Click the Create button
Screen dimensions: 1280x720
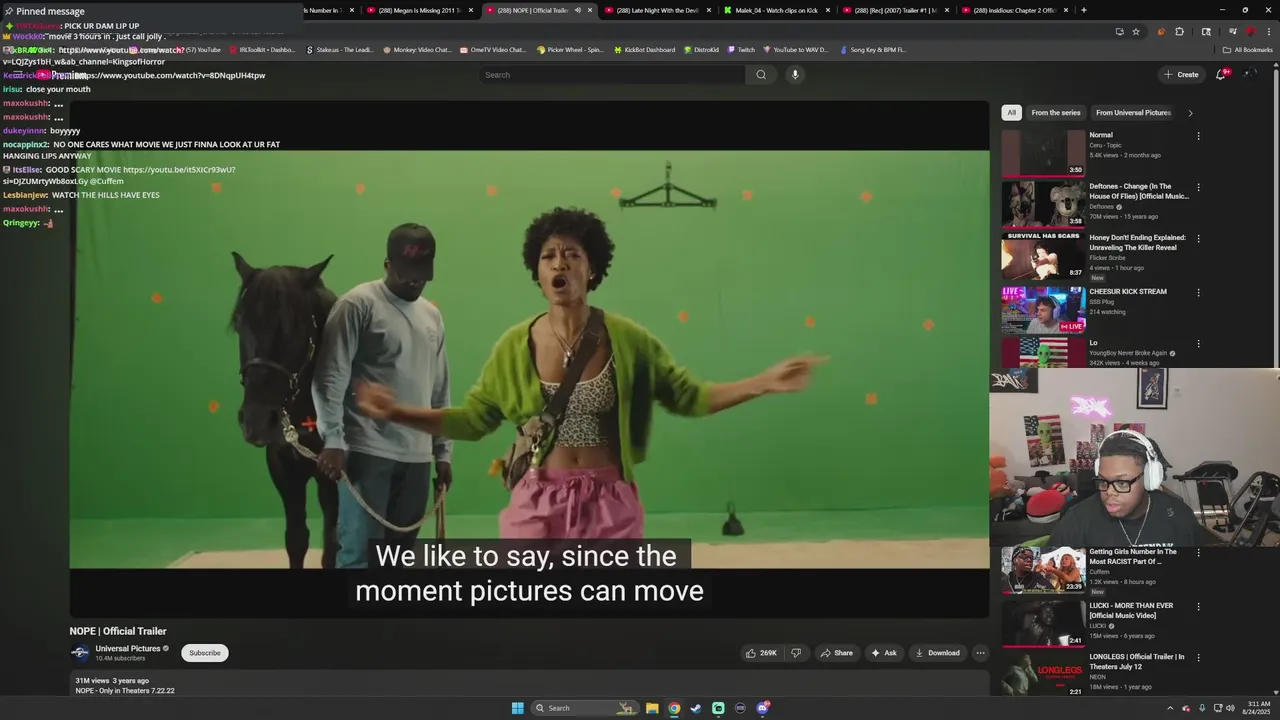point(1181,74)
